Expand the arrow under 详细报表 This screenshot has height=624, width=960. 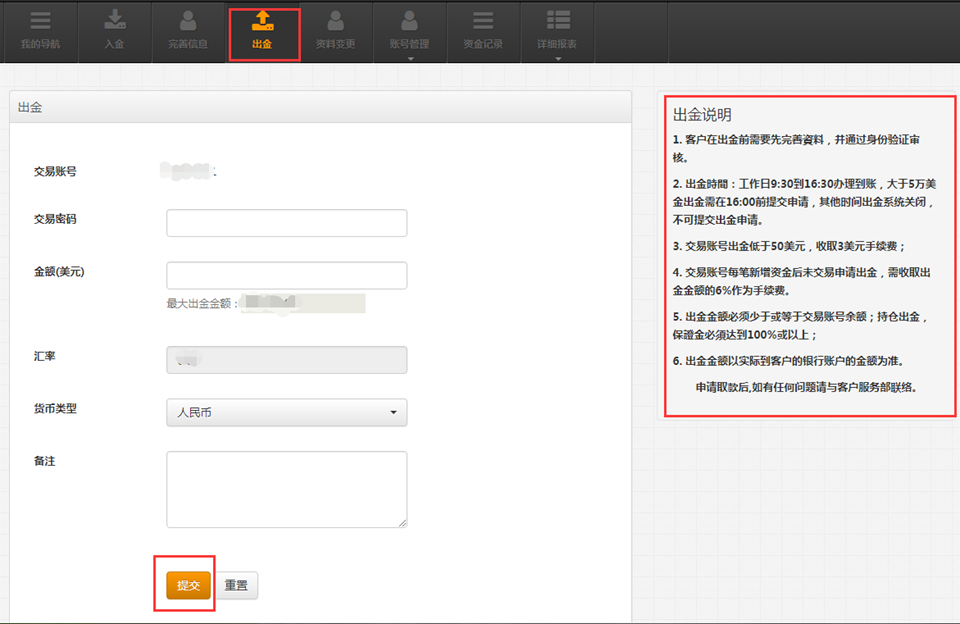point(558,59)
